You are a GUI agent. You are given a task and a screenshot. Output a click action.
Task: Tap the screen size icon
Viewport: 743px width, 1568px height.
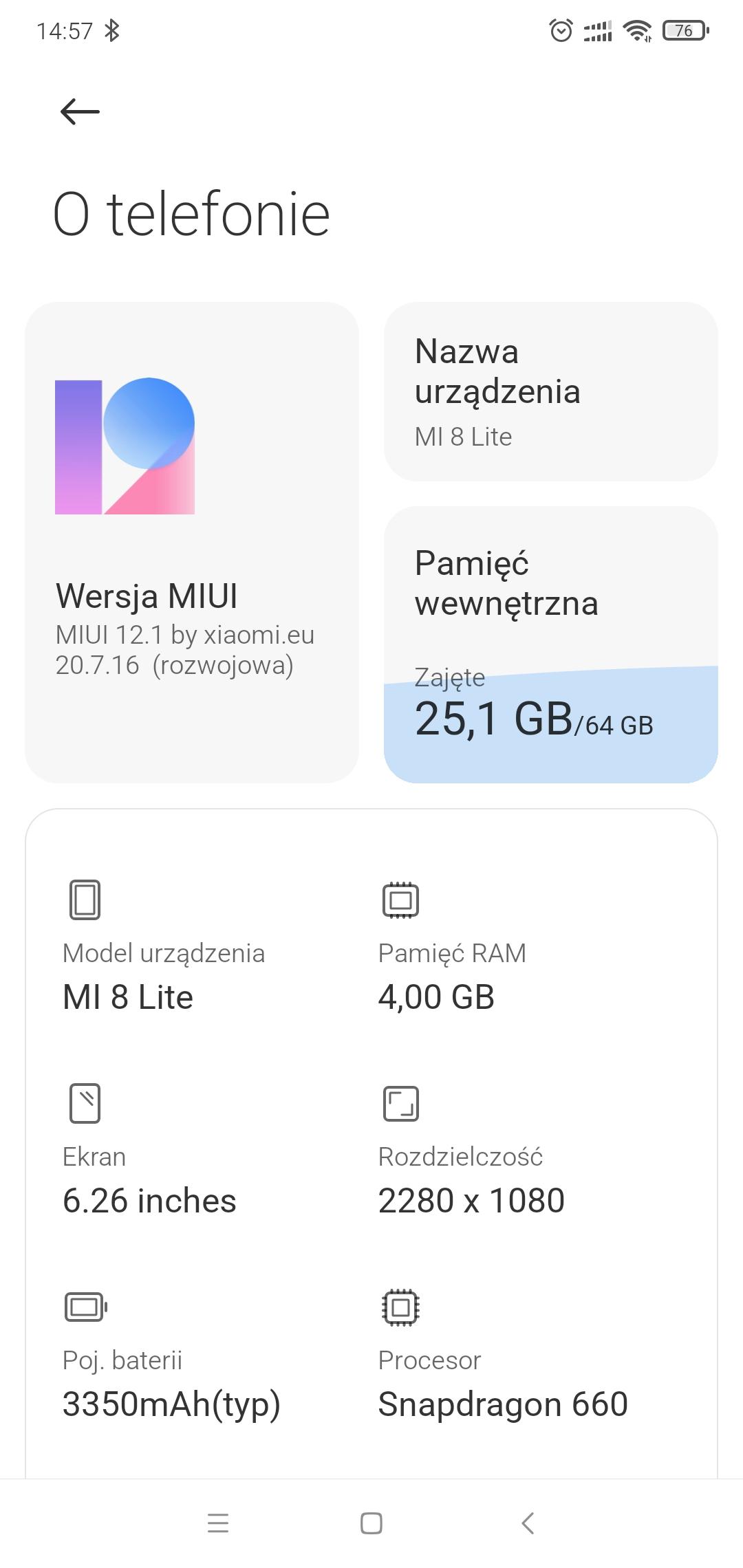(x=85, y=1103)
